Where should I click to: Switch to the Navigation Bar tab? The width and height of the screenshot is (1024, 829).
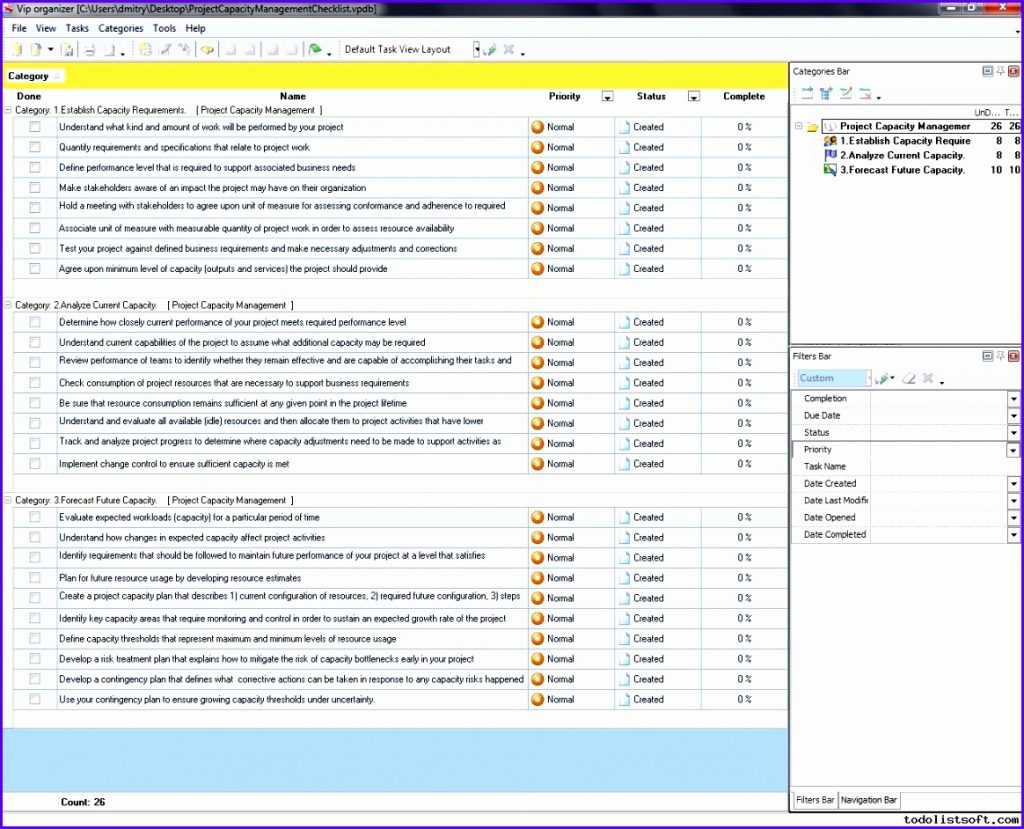(x=868, y=800)
